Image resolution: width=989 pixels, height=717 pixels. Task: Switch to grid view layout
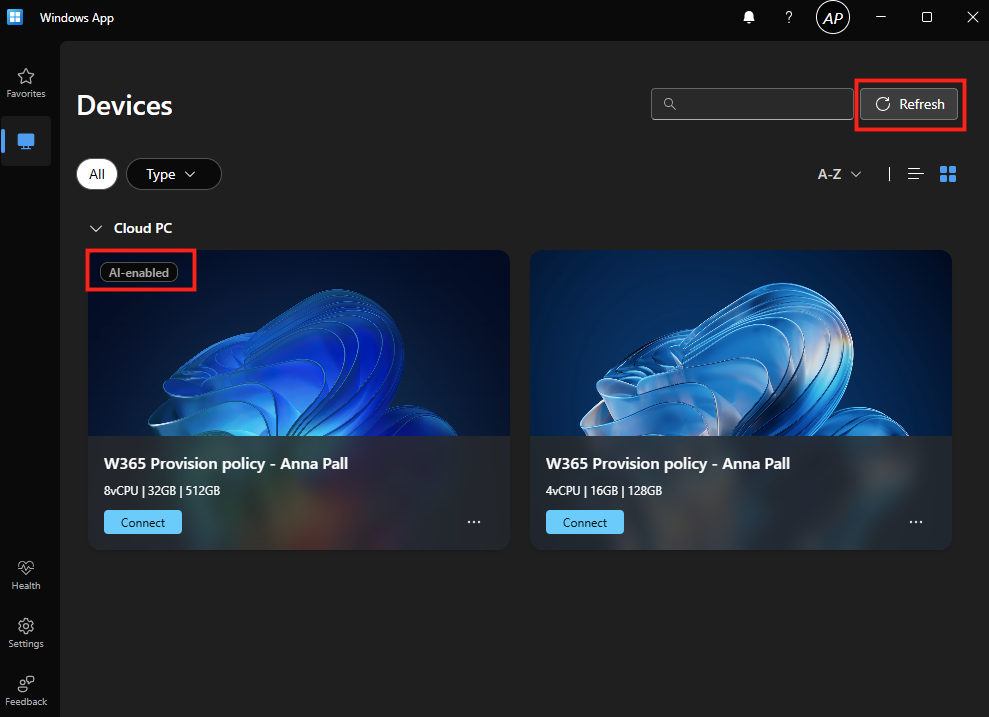[948, 174]
